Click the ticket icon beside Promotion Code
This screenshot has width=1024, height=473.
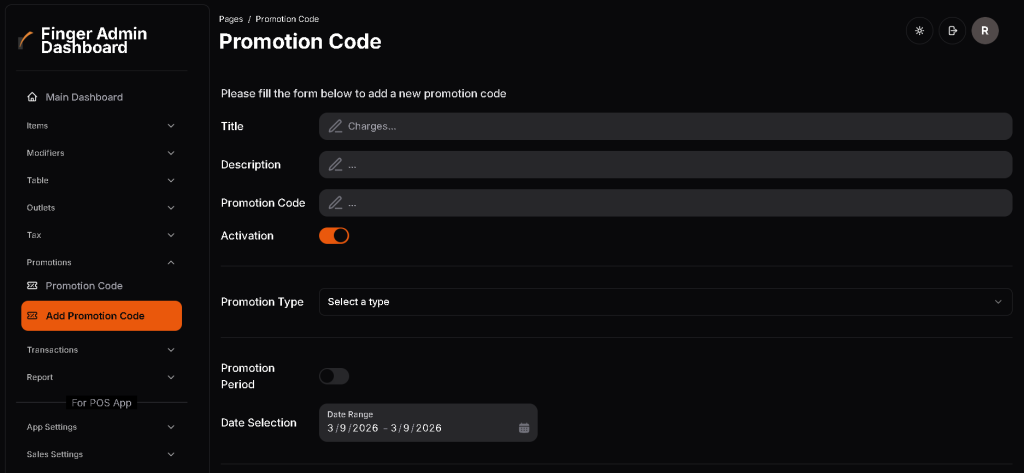[32, 286]
